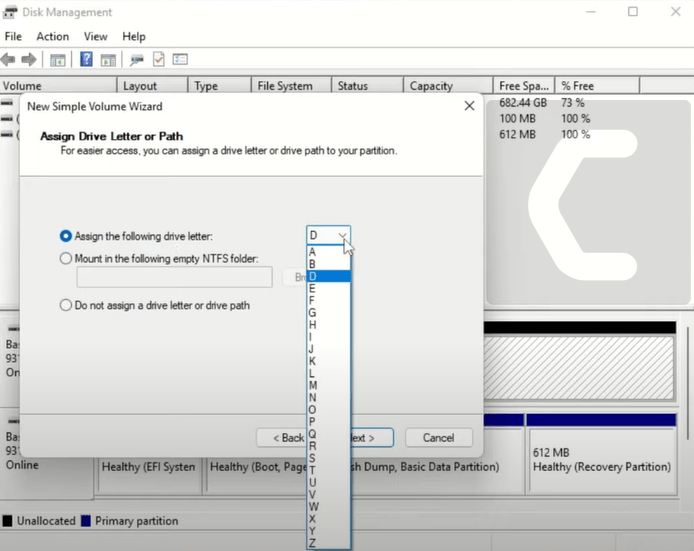Click the Connect/Refresh disk toolbar icon
The width and height of the screenshot is (694, 551).
137,60
